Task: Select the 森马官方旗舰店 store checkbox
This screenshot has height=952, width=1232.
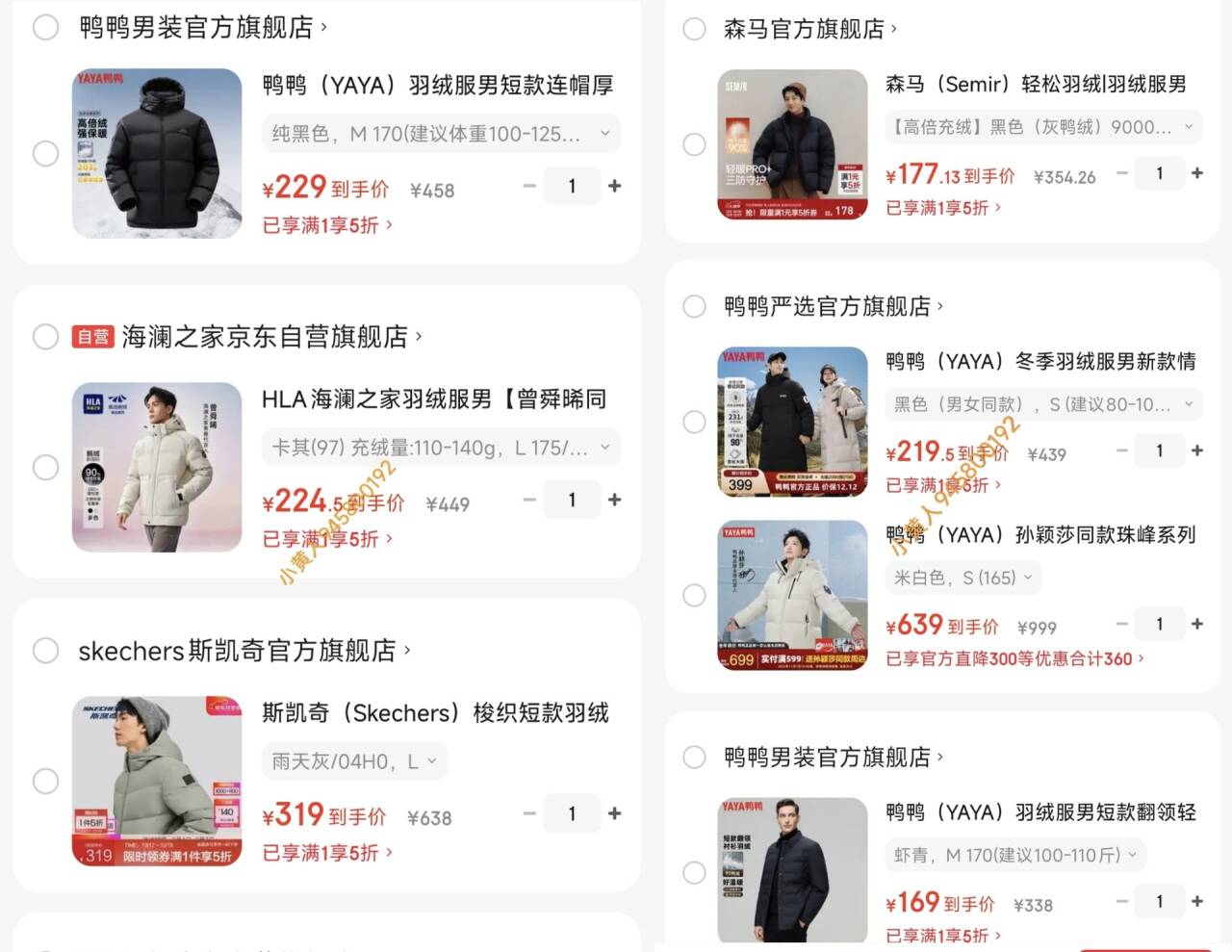Action: coord(694,29)
